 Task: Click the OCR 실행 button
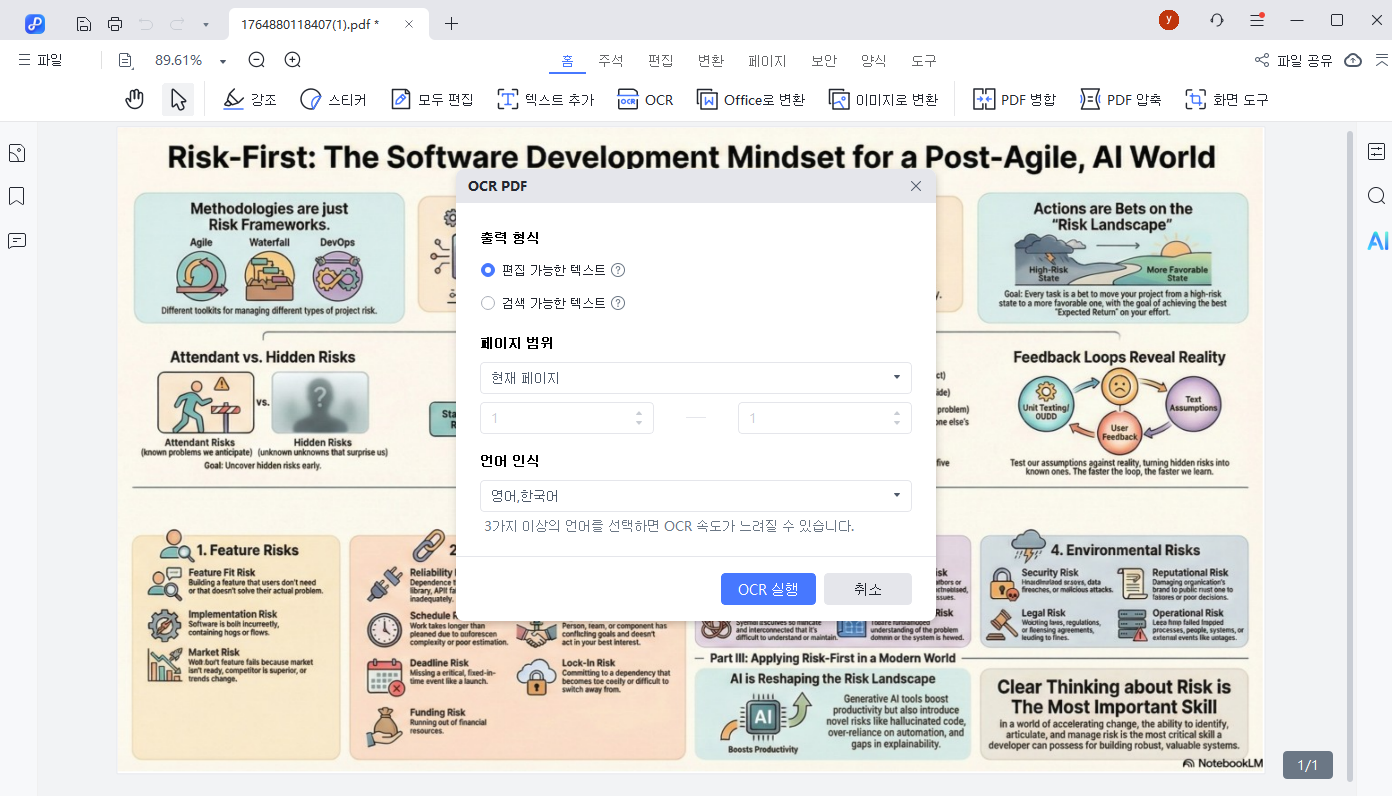768,589
